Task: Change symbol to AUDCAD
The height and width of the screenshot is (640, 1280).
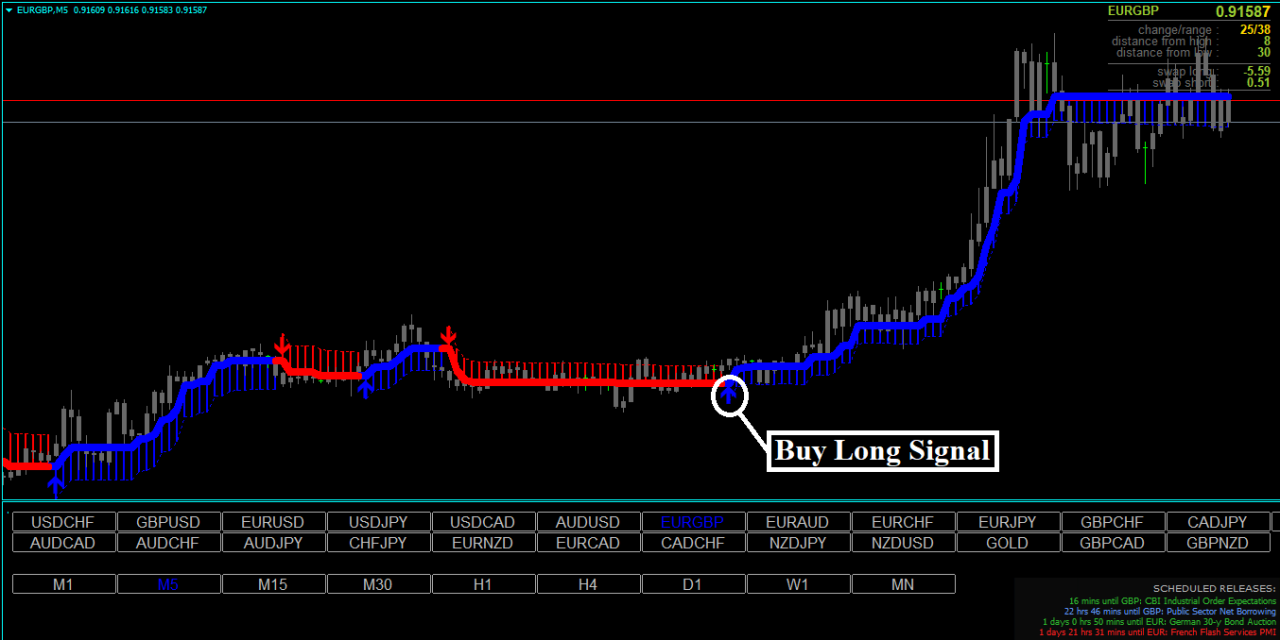Action: [x=64, y=543]
